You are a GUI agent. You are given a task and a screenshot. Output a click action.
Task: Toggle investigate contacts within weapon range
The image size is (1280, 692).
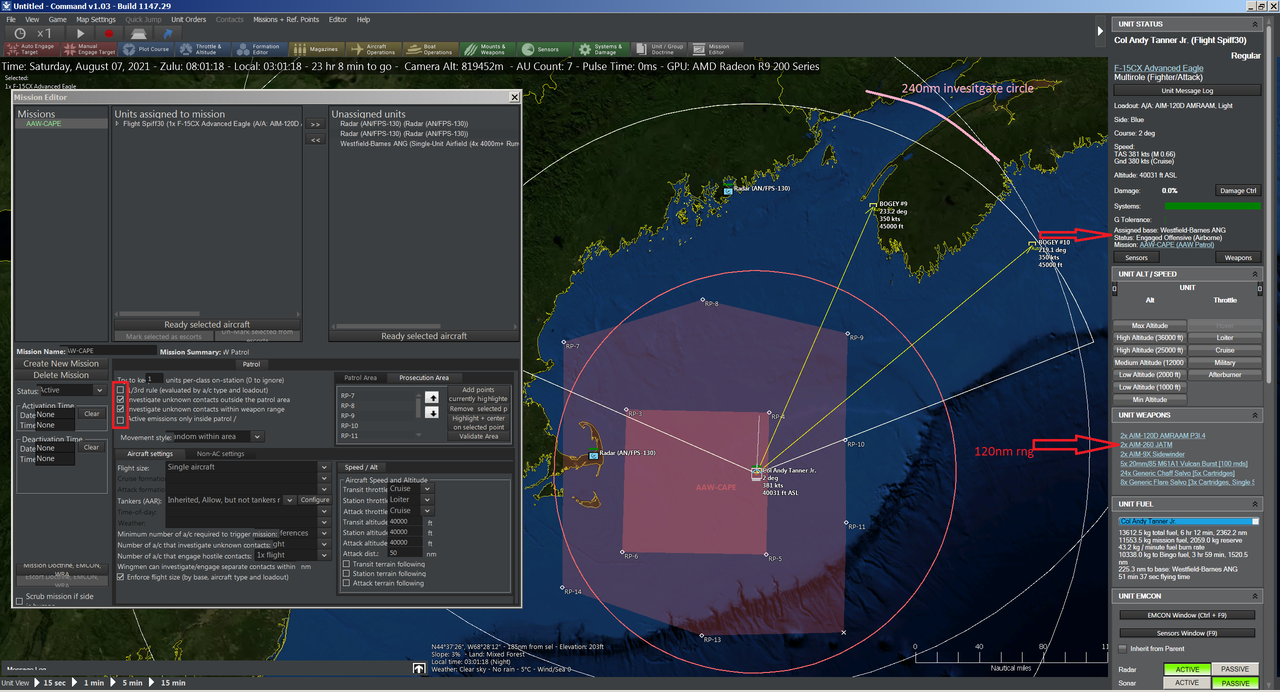[x=122, y=409]
